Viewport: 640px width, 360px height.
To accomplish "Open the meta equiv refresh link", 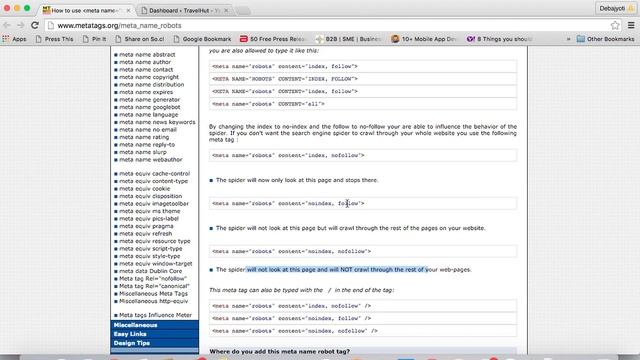I will [x=145, y=233].
